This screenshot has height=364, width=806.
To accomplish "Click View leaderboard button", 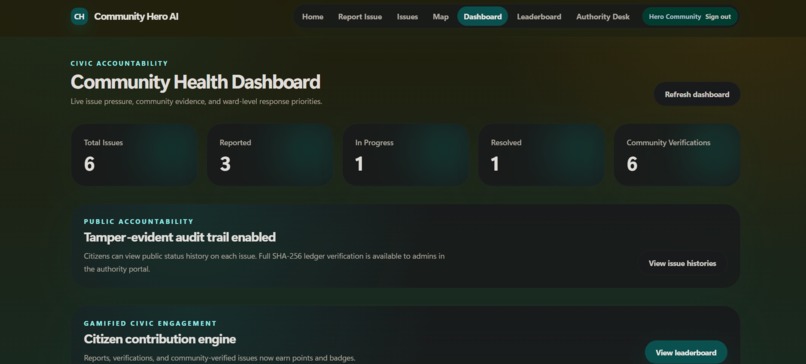I will [x=686, y=353].
